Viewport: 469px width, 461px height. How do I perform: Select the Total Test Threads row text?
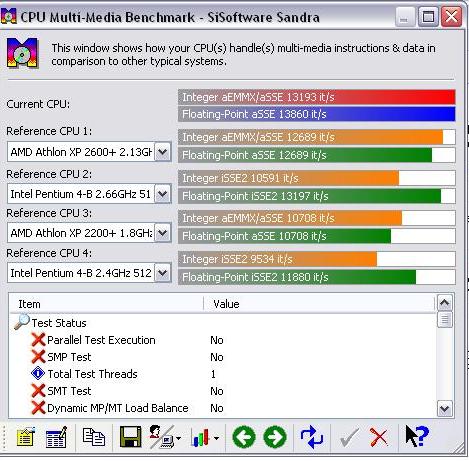point(92,374)
